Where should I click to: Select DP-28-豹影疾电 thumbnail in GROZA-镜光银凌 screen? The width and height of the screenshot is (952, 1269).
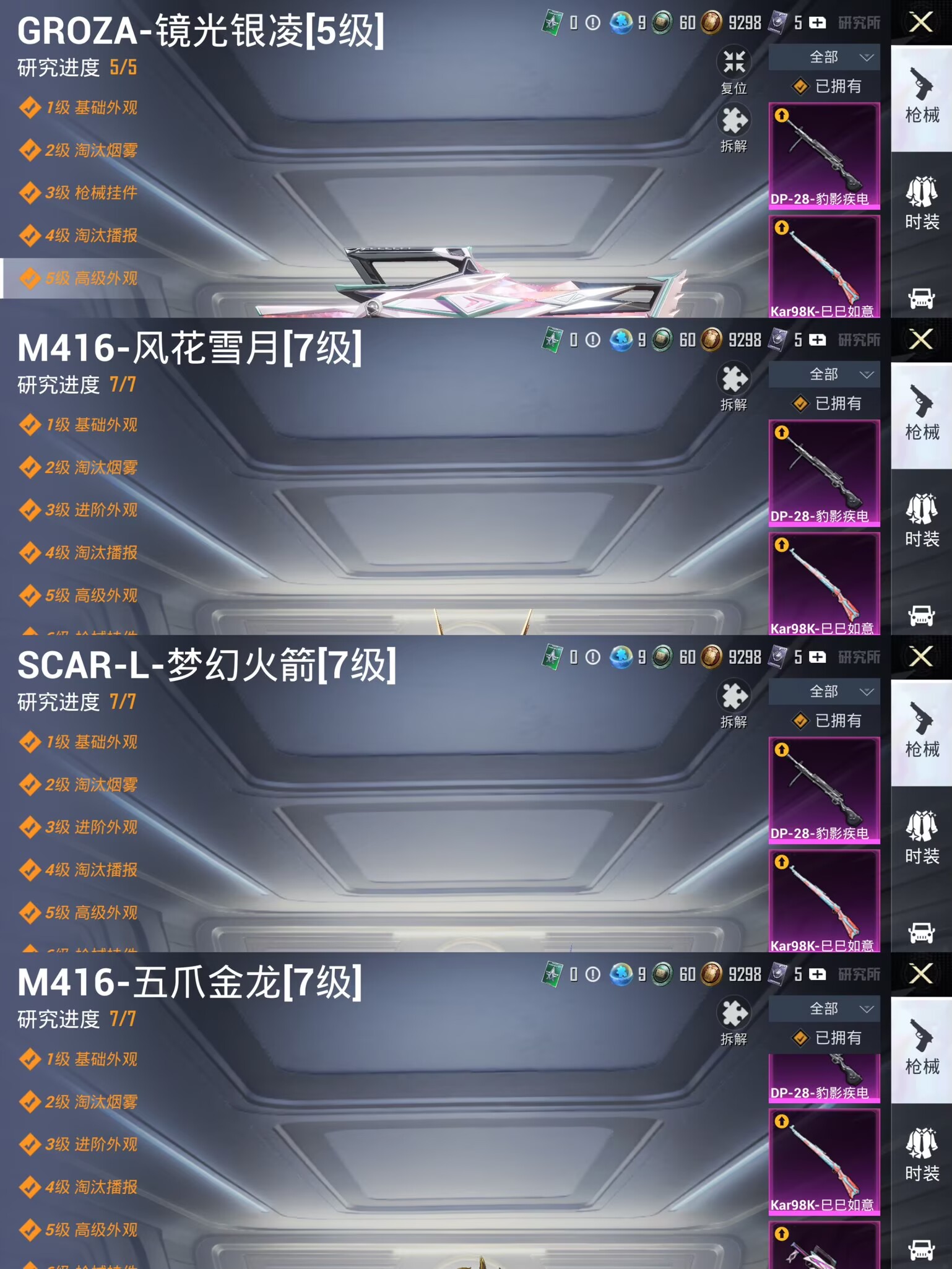[x=824, y=156]
